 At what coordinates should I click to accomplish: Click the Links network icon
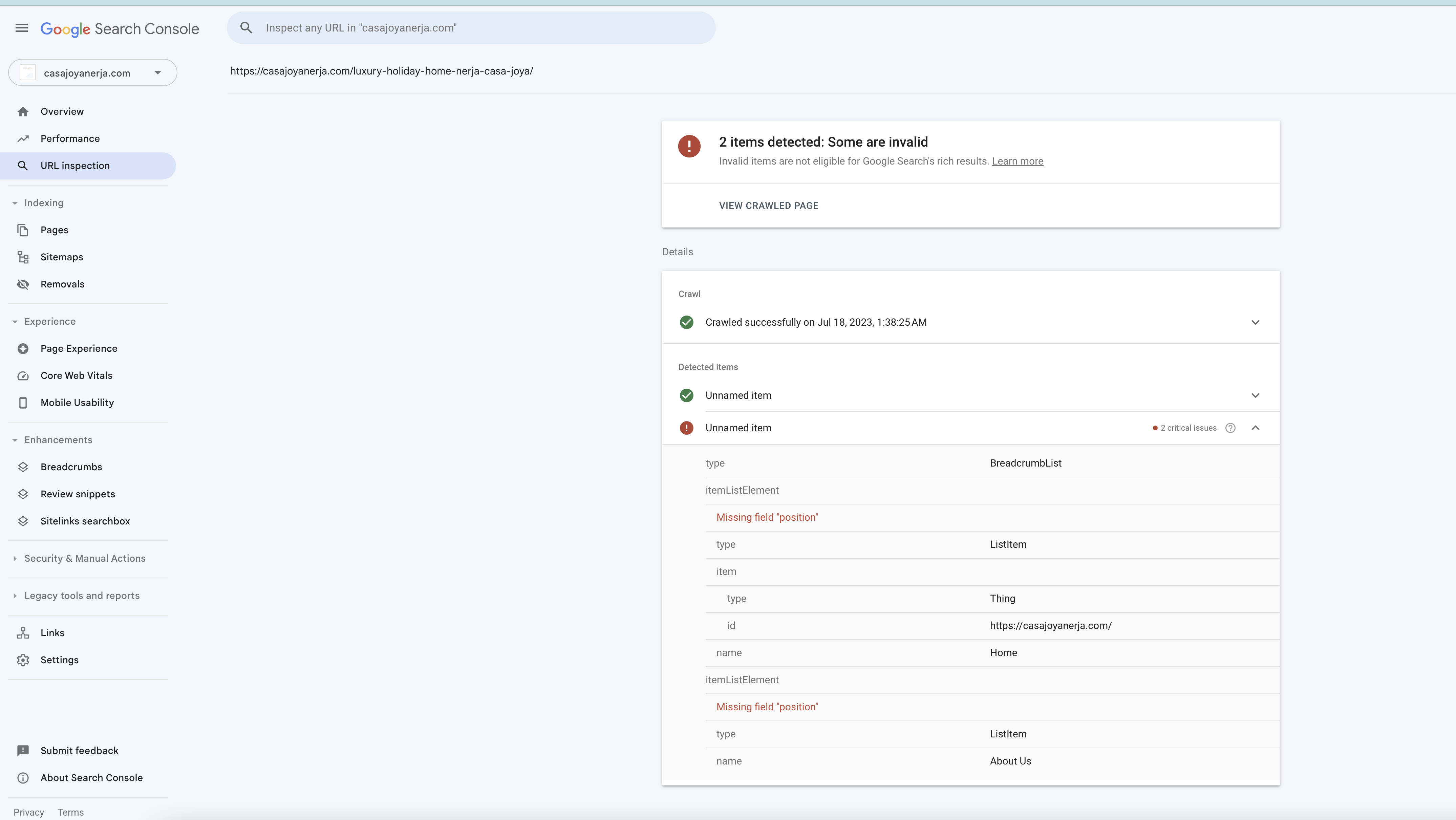23,633
